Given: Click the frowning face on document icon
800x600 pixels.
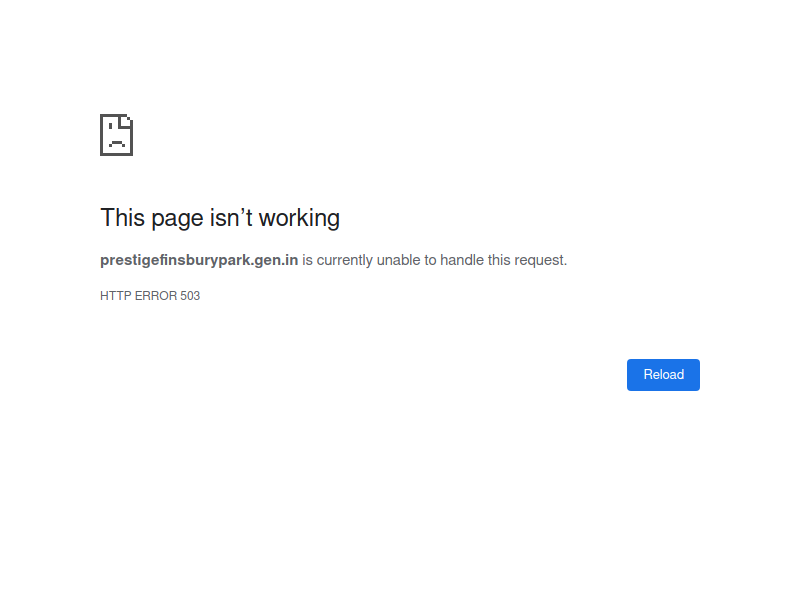Looking at the screenshot, I should click(x=116, y=141).
